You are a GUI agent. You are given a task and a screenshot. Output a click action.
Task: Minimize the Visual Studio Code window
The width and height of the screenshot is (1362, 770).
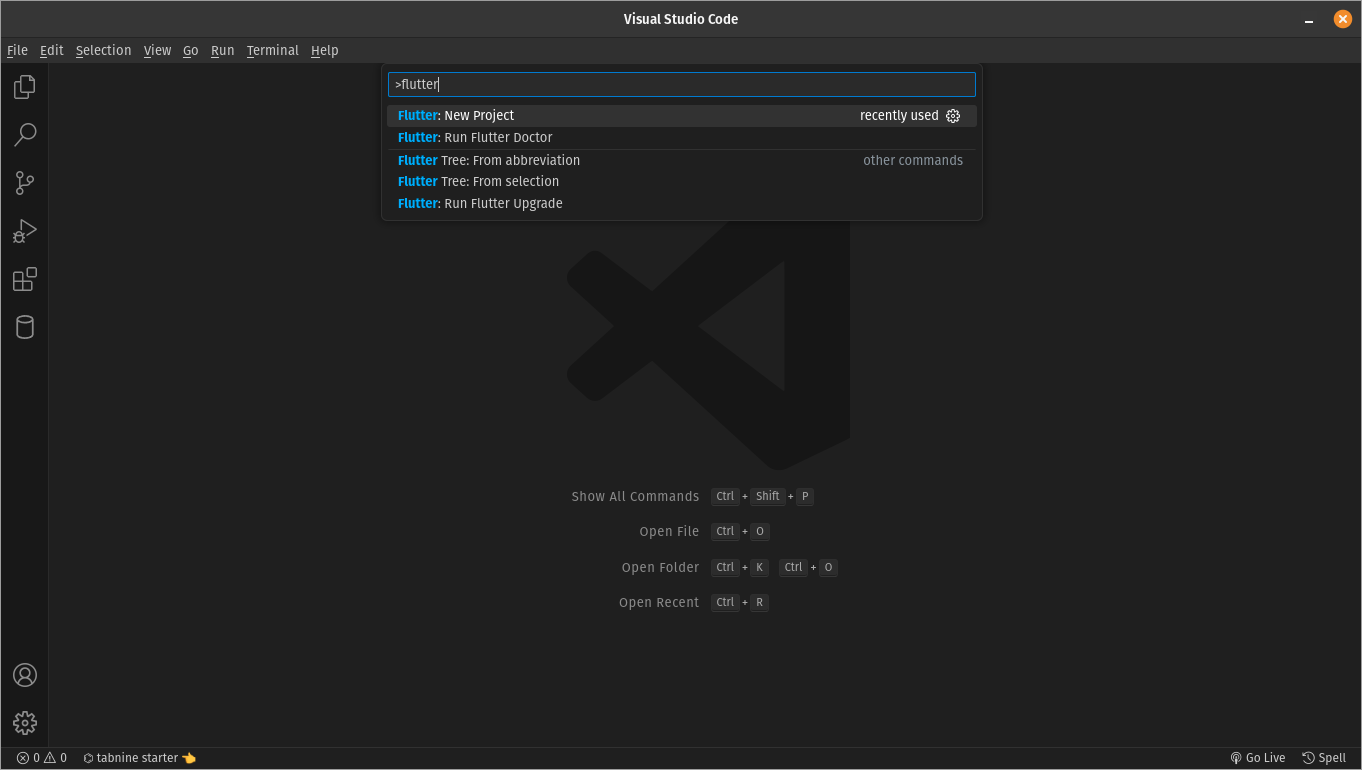point(1309,19)
